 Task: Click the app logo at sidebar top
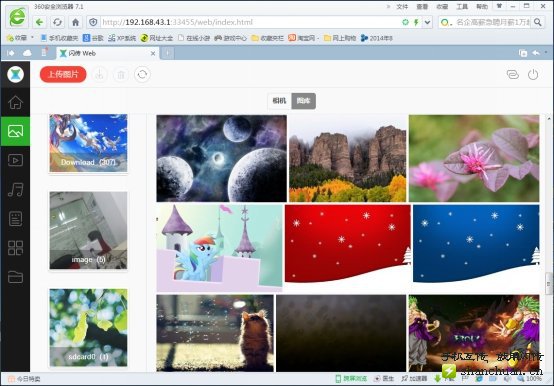click(15, 75)
